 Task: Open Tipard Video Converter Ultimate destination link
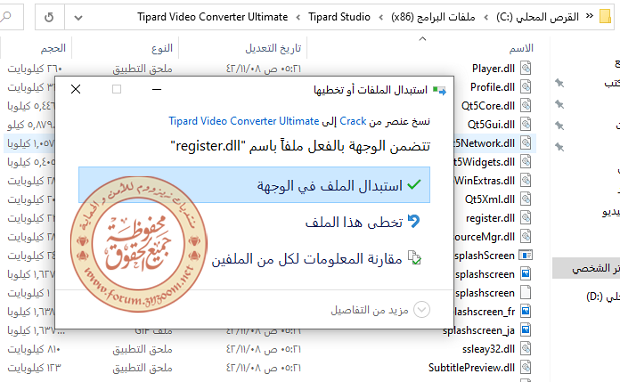pos(244,121)
